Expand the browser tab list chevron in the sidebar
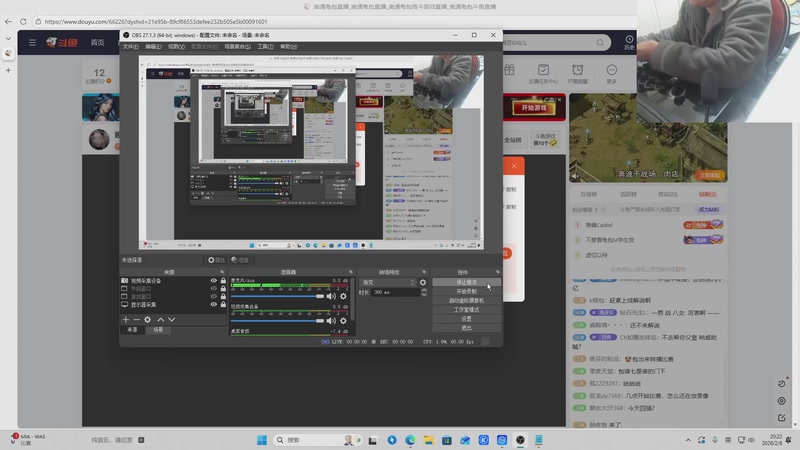 (8, 38)
